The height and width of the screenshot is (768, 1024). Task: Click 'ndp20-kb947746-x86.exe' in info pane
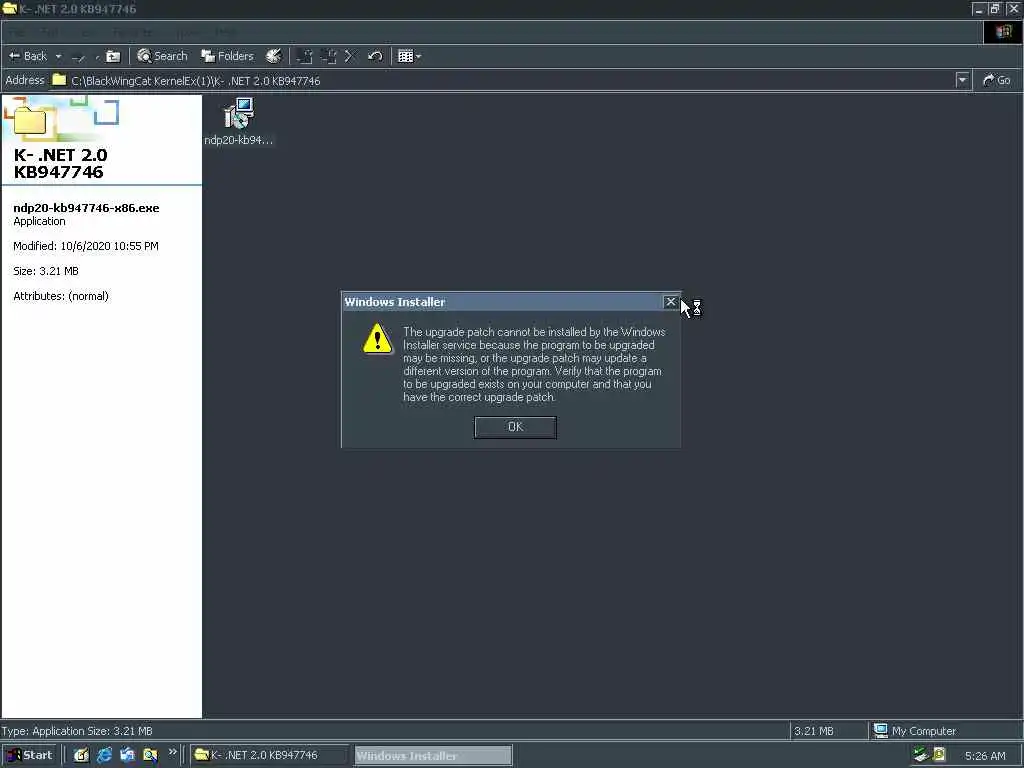point(86,208)
